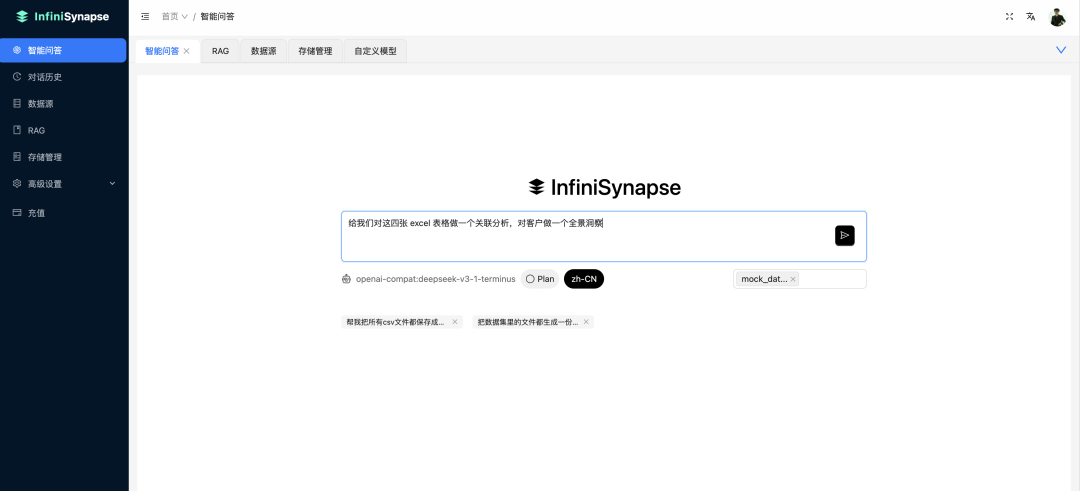Toggle the Plan mode radio

tap(539, 279)
